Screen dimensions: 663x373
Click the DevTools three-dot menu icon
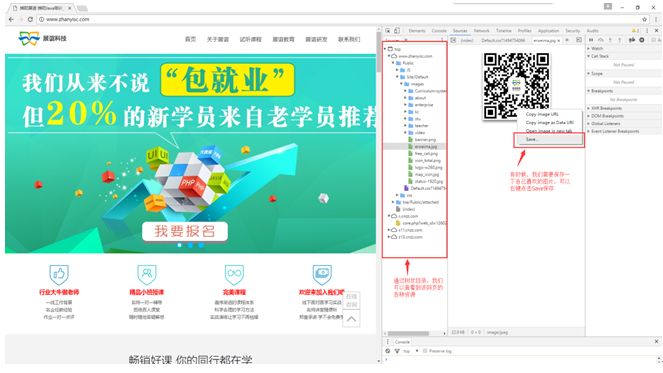click(x=647, y=31)
